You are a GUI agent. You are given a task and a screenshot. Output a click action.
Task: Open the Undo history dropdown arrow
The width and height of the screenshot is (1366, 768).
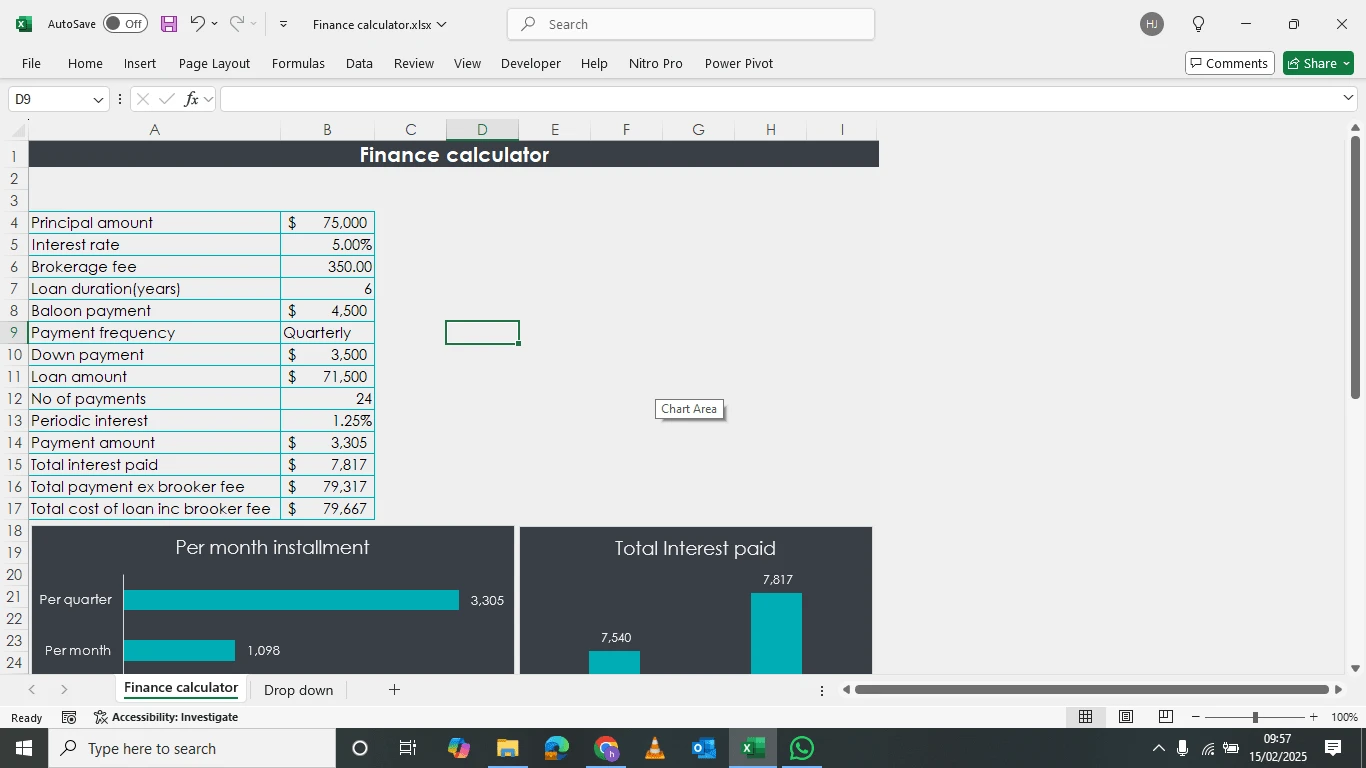pos(214,24)
